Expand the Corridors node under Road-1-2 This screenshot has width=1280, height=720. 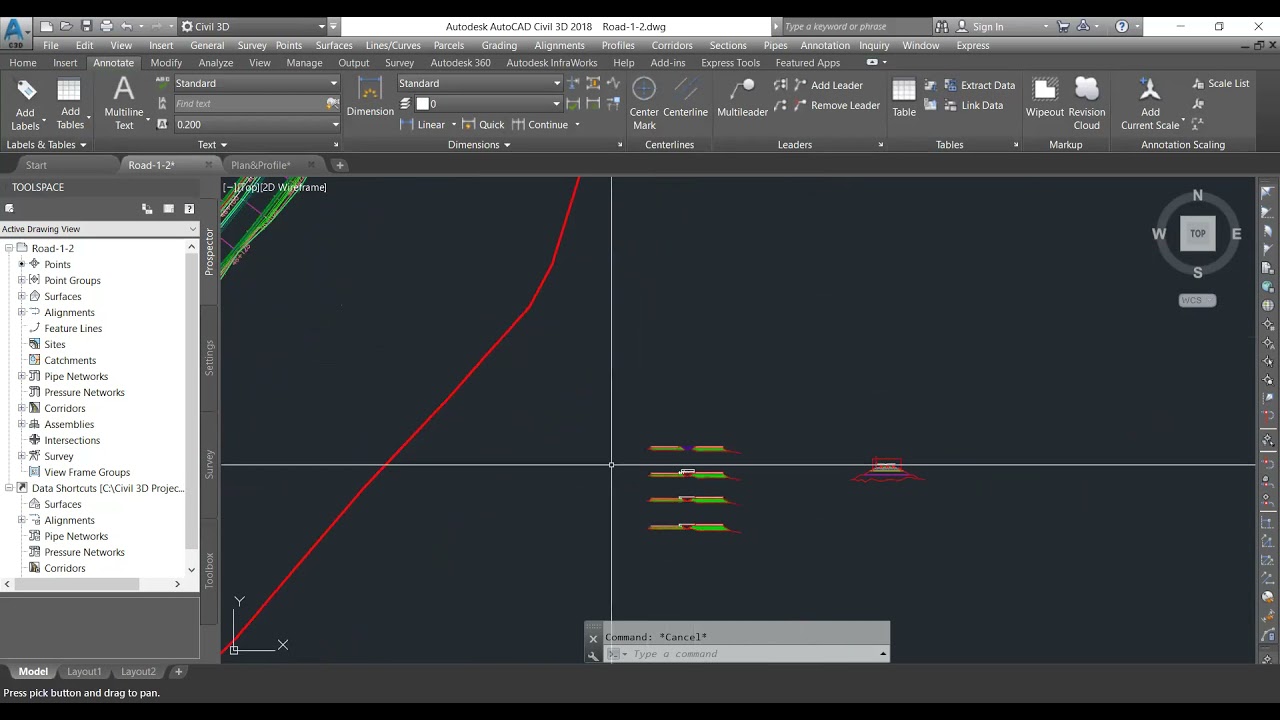pyautogui.click(x=21, y=408)
